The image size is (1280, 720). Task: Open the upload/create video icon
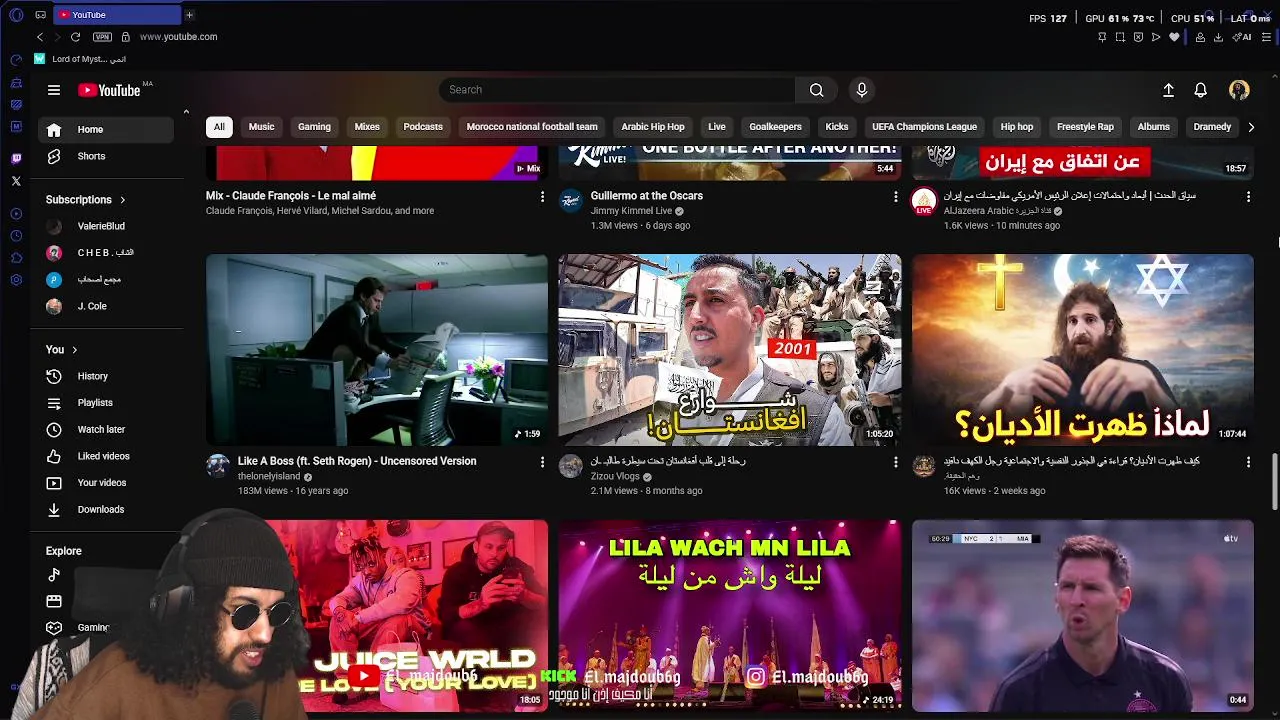tap(1168, 90)
